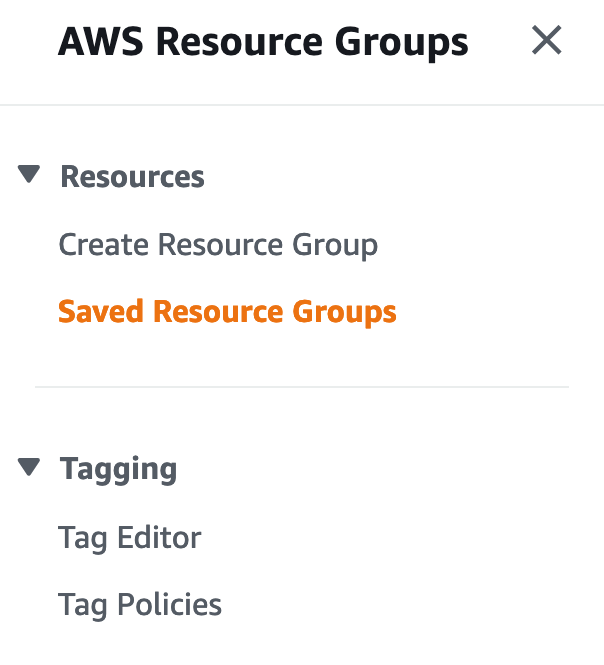
Task: Select Tag Editor under Tagging
Action: pos(130,538)
